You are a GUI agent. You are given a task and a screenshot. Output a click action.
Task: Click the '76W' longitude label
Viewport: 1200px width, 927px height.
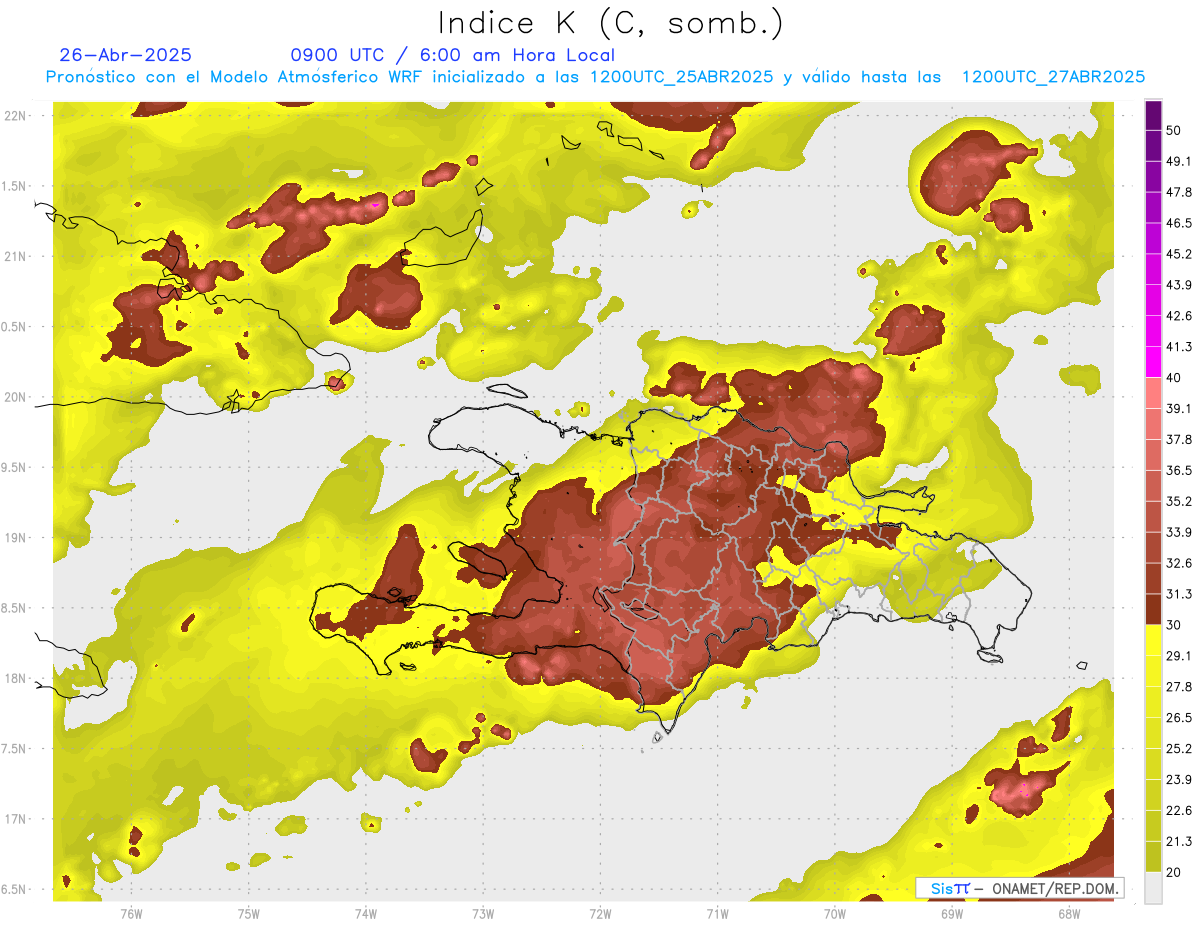coord(131,913)
